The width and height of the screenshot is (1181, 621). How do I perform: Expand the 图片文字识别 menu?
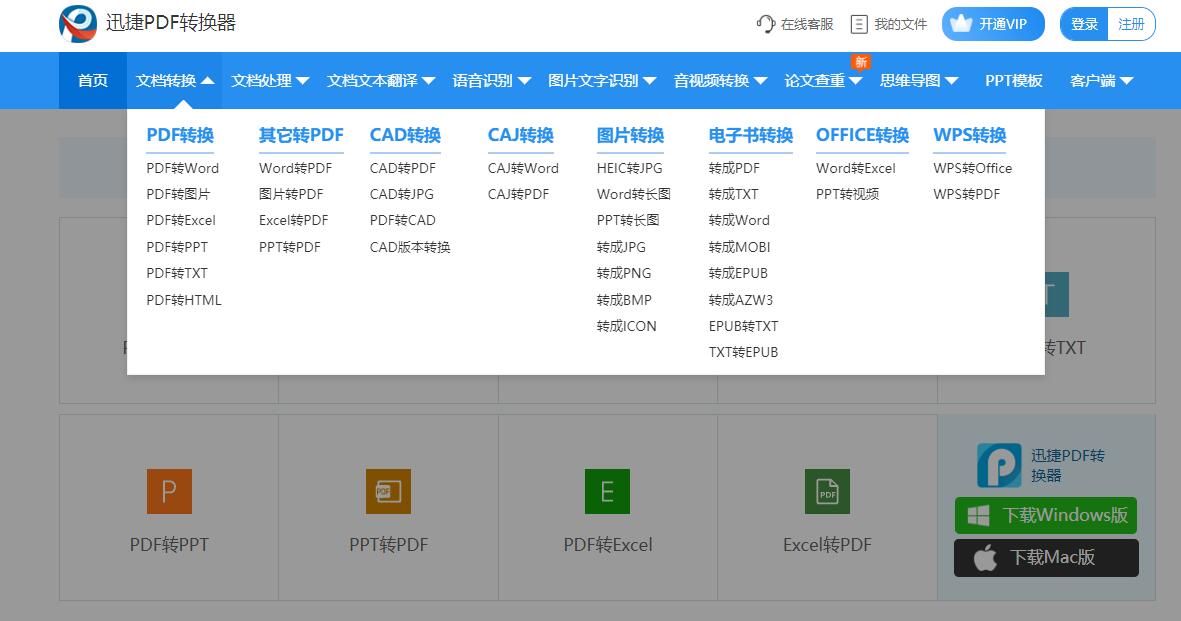coord(602,81)
